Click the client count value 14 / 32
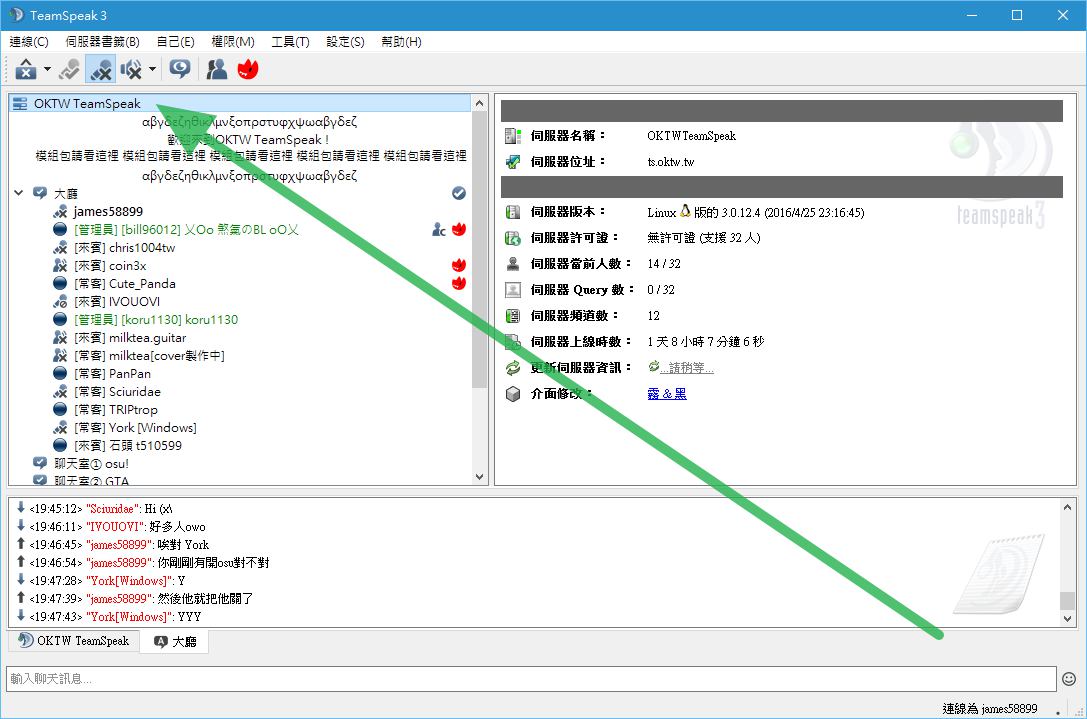Viewport: 1087px width, 719px height. (663, 263)
